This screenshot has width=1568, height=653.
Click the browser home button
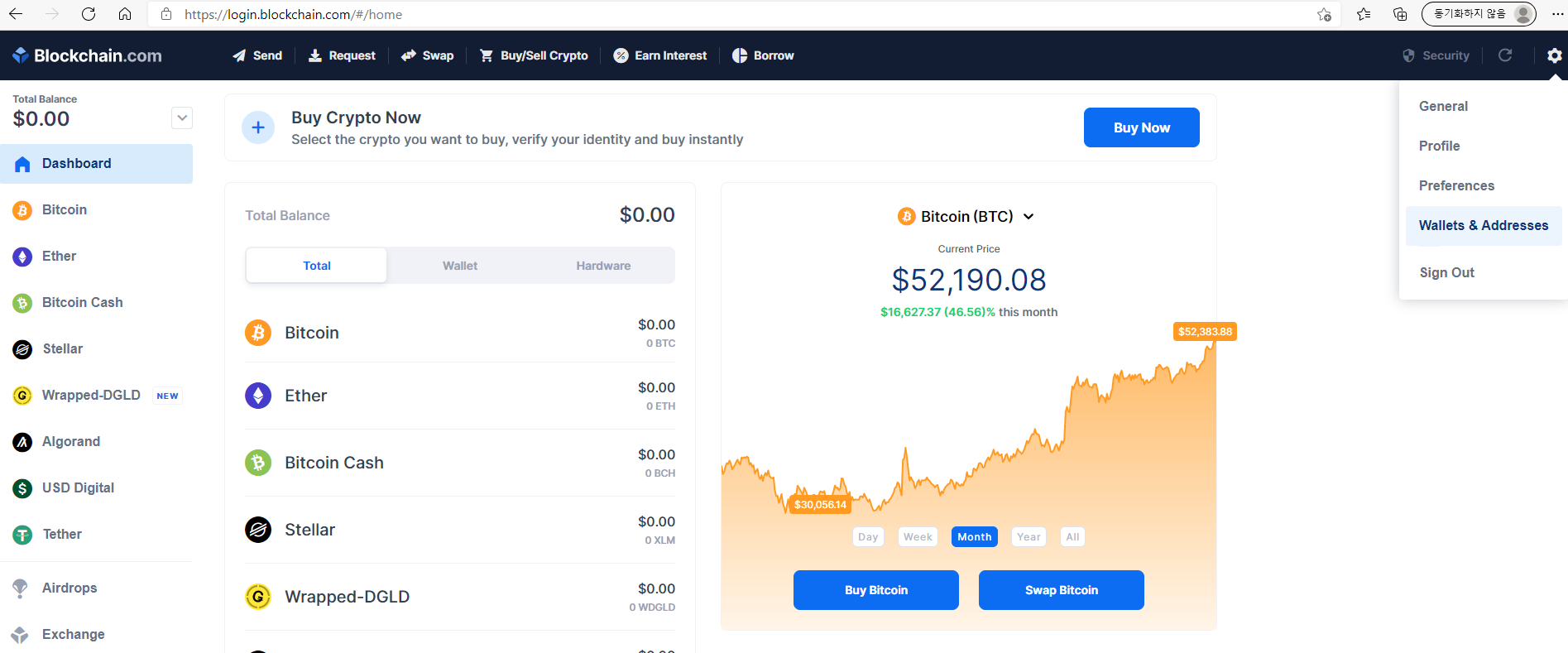pyautogui.click(x=125, y=14)
